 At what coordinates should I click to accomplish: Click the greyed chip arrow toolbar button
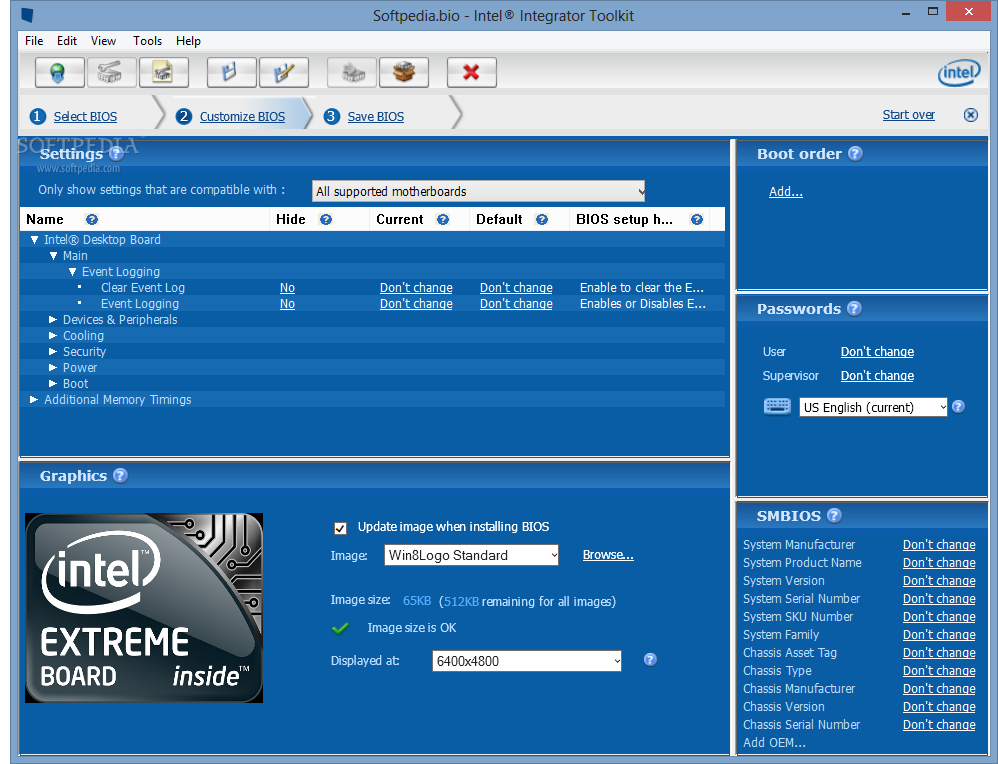(x=352, y=72)
